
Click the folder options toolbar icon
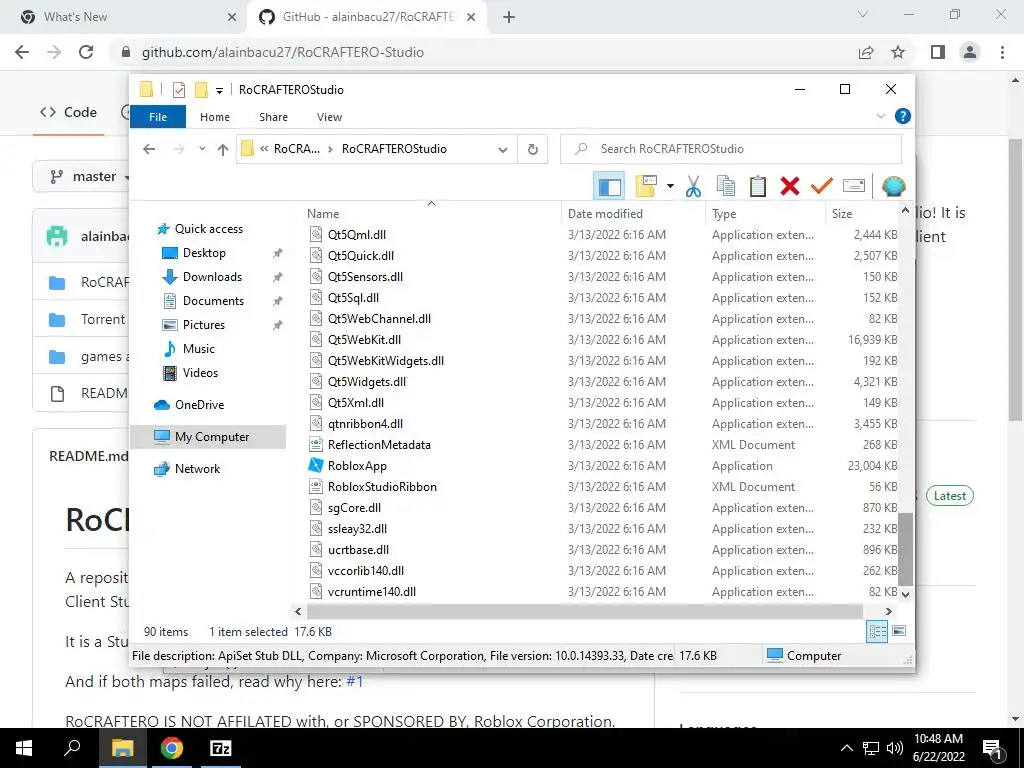point(646,187)
